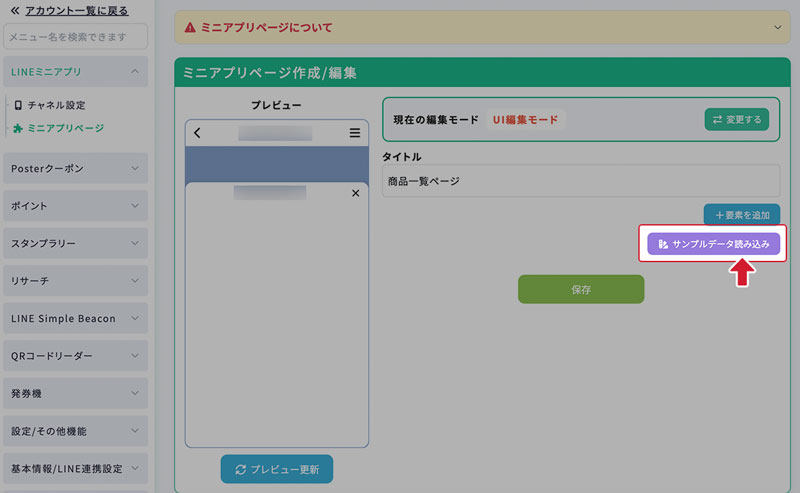Image resolution: width=800 pixels, height=493 pixels.
Task: Click double-chevron icon beside アカウント一覧に戻る
Action: coord(14,10)
